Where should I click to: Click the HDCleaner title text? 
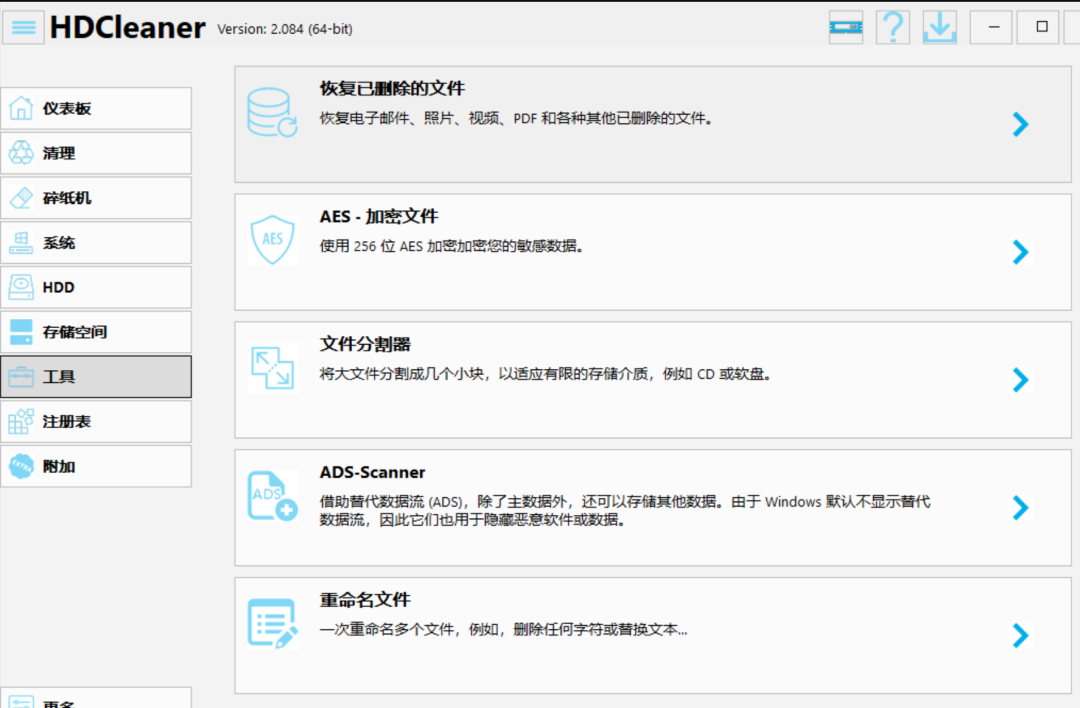click(127, 28)
